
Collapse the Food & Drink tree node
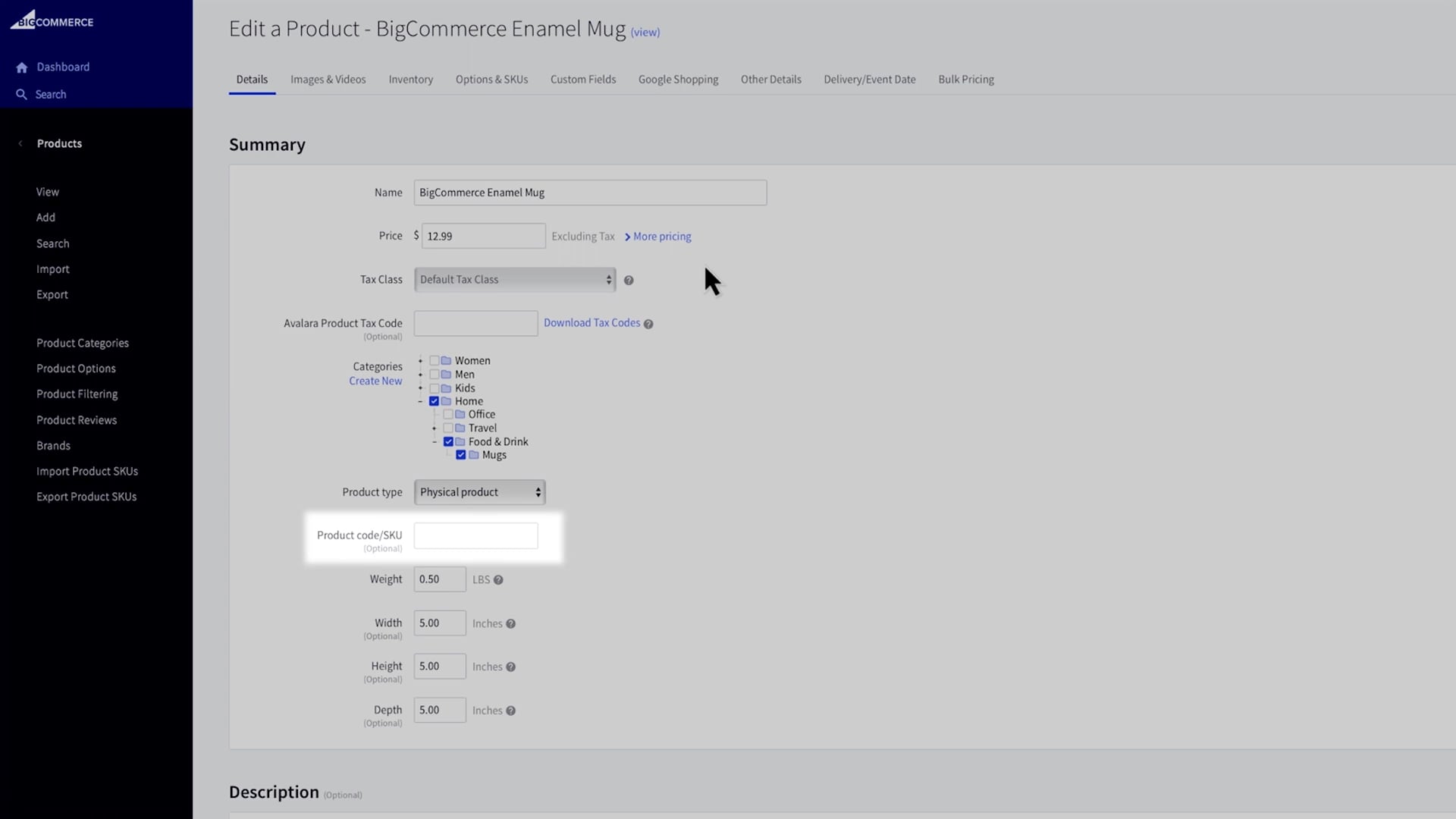pos(434,442)
